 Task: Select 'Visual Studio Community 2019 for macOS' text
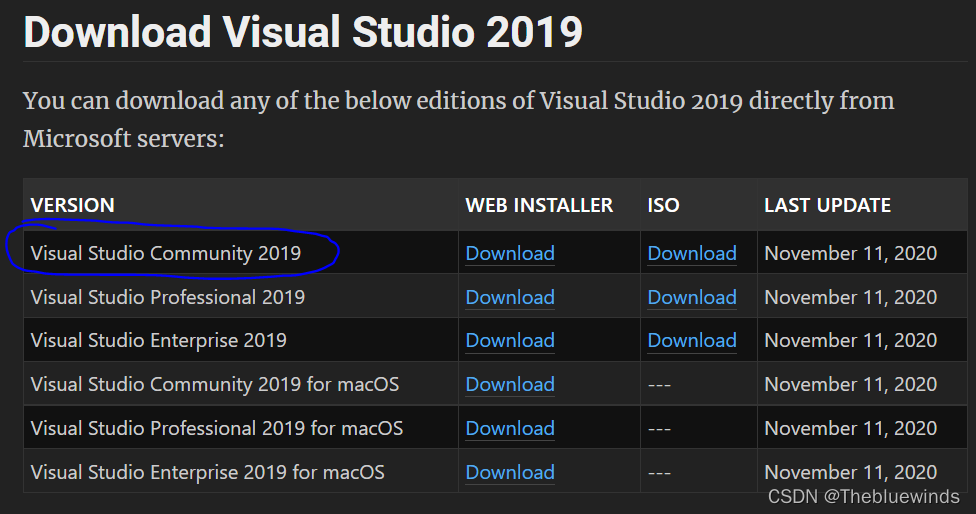point(215,385)
